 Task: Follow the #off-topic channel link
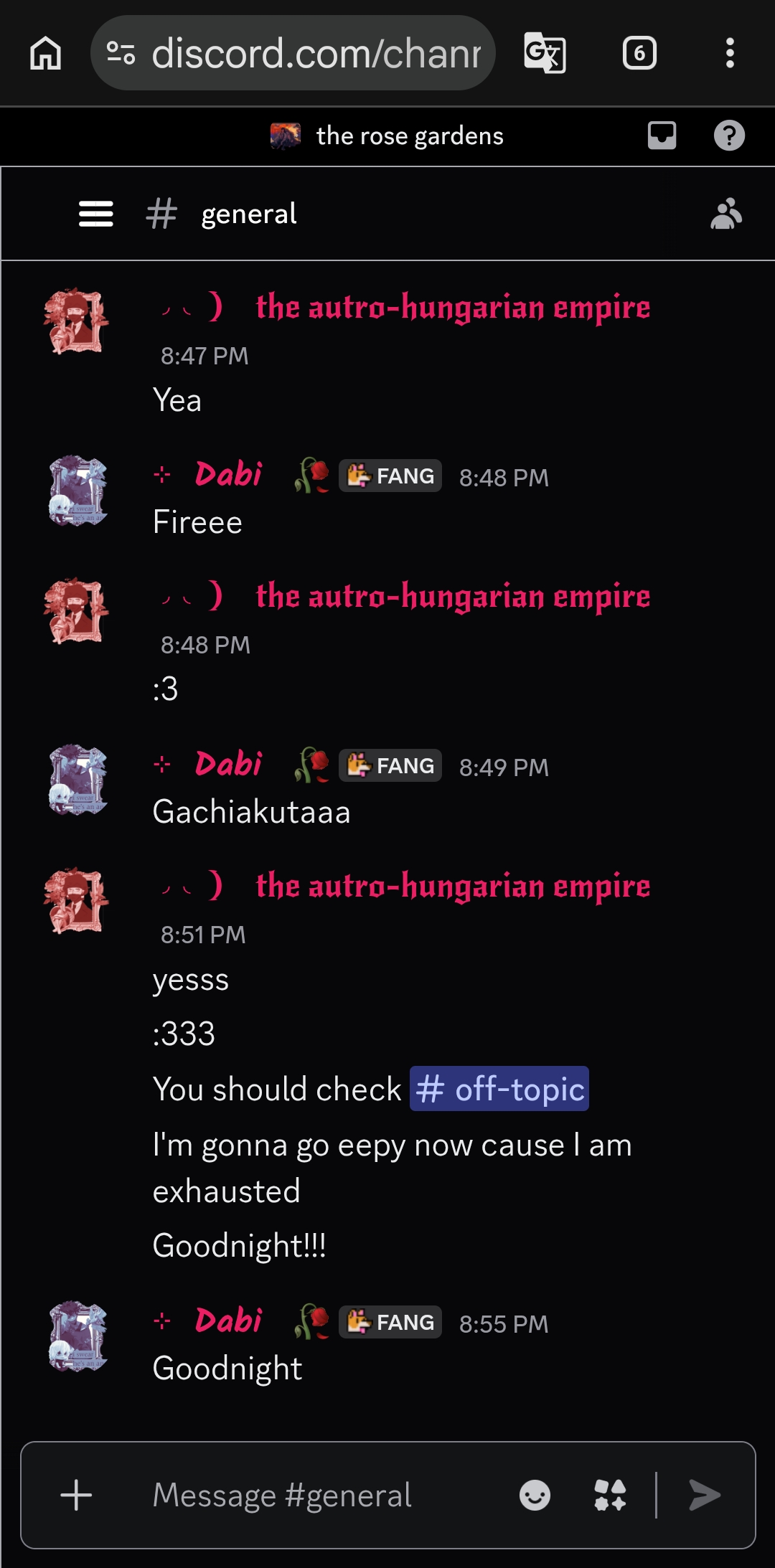(499, 1089)
